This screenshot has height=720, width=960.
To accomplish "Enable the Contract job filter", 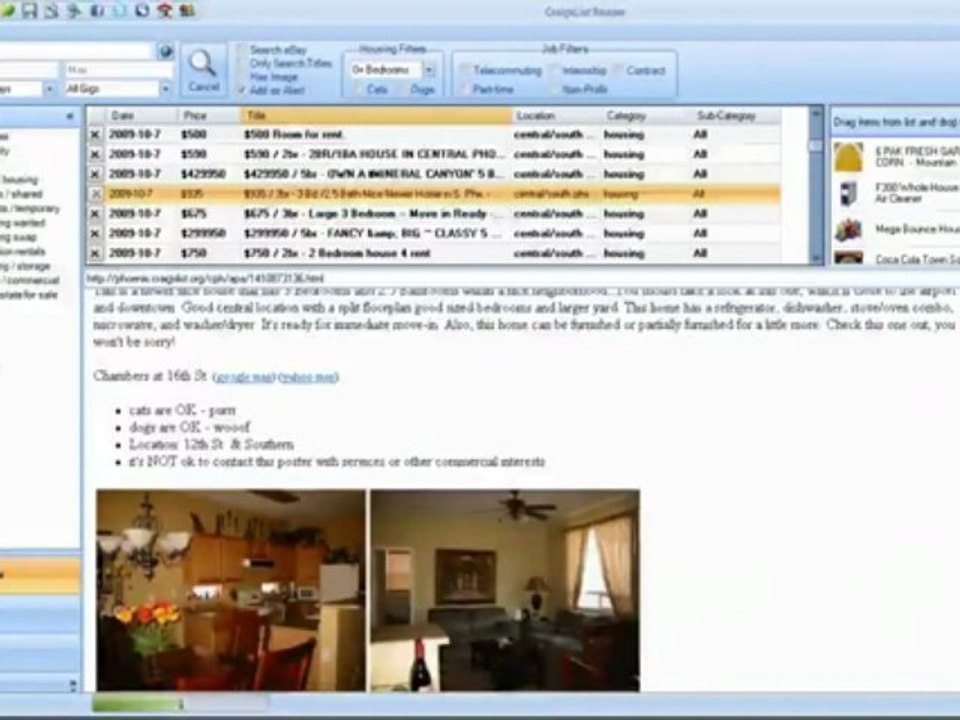I will point(618,70).
